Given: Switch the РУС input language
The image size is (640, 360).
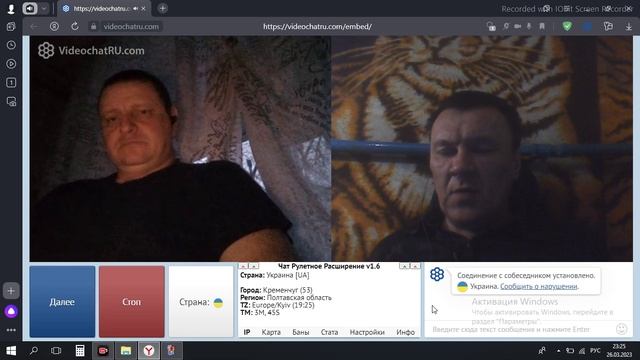Looking at the screenshot, I should click(595, 351).
